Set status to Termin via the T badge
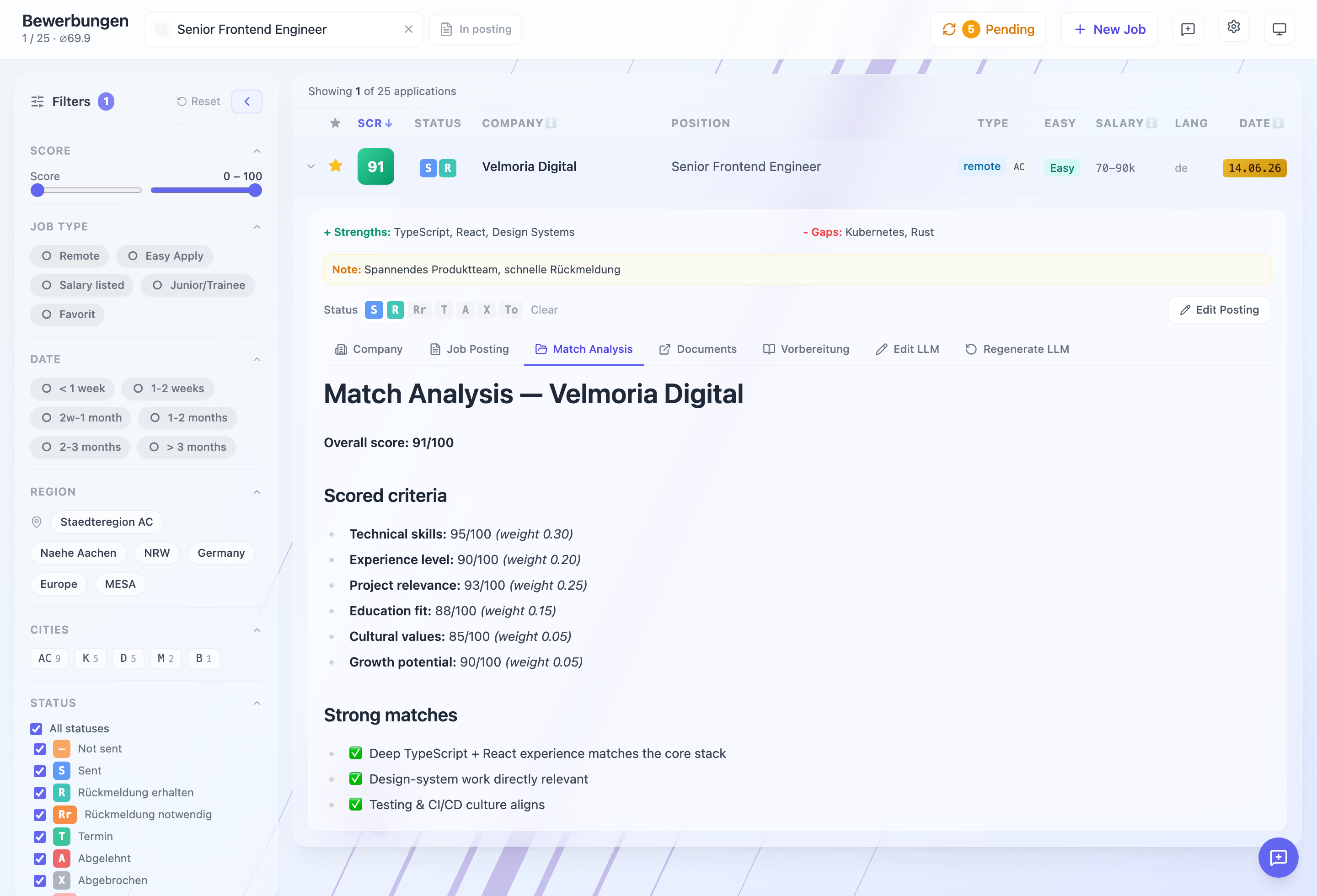The width and height of the screenshot is (1317, 896). point(444,310)
